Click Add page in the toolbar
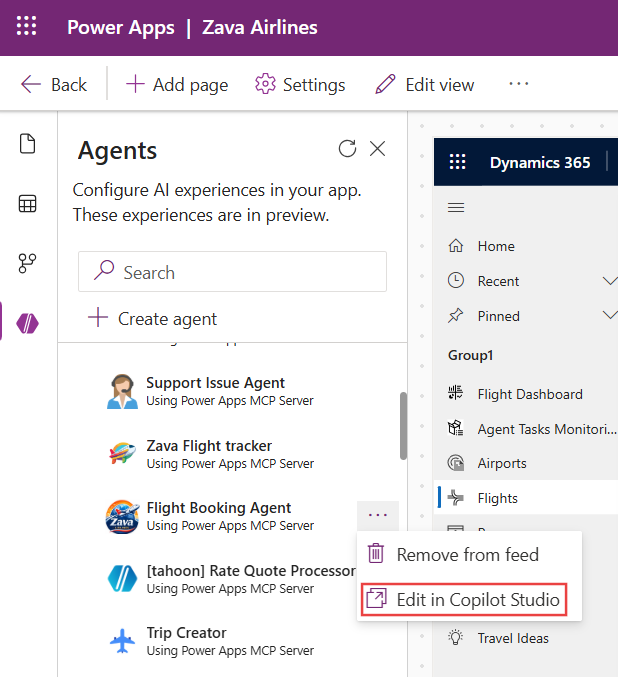Image resolution: width=618 pixels, height=677 pixels. [177, 85]
